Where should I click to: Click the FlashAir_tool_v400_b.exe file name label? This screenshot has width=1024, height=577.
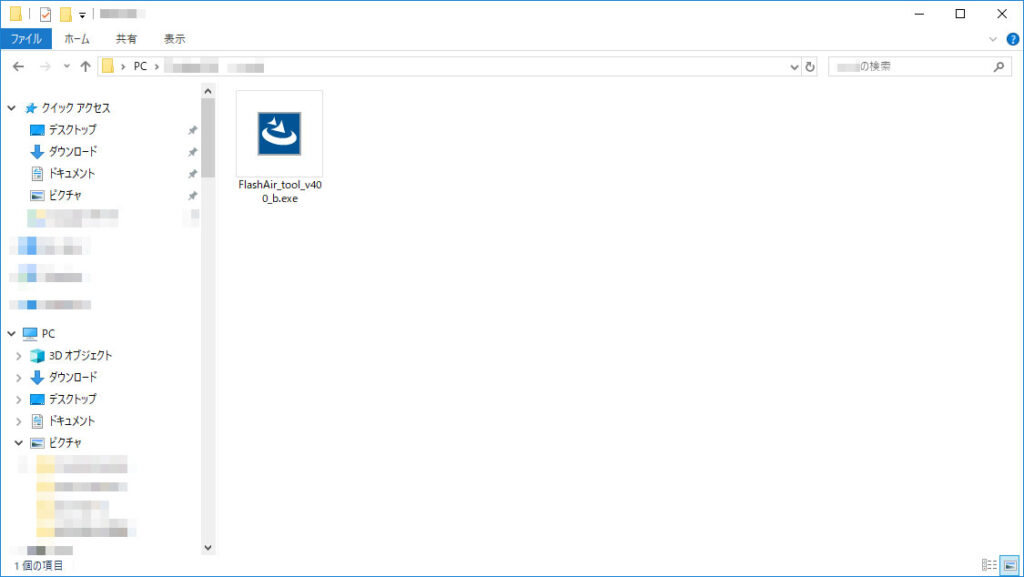(280, 191)
